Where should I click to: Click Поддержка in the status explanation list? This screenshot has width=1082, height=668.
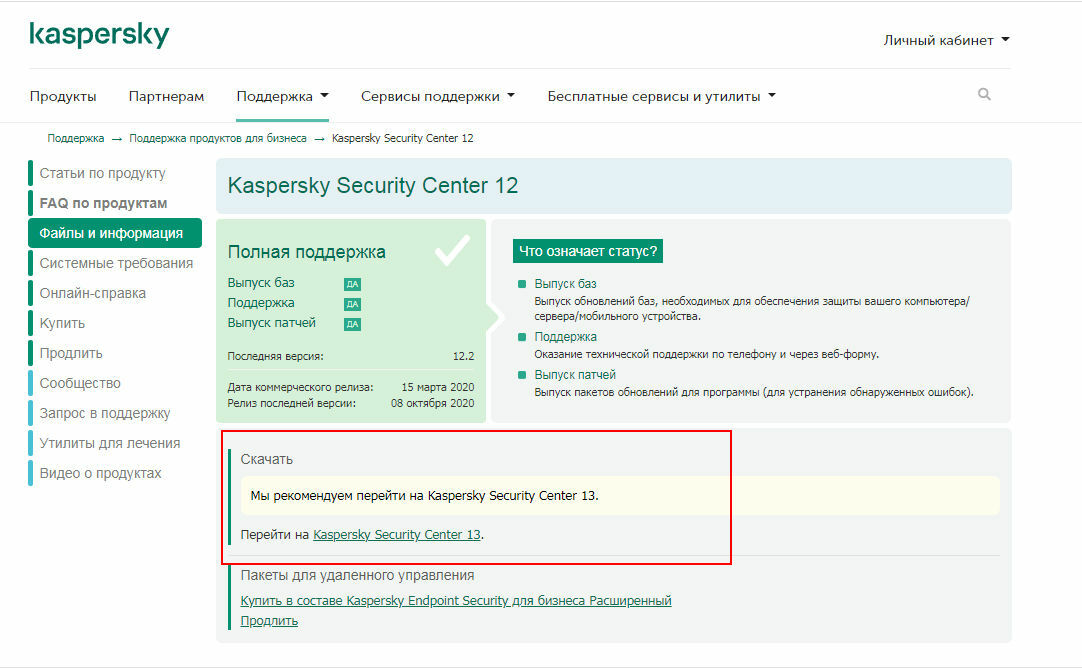click(x=565, y=337)
